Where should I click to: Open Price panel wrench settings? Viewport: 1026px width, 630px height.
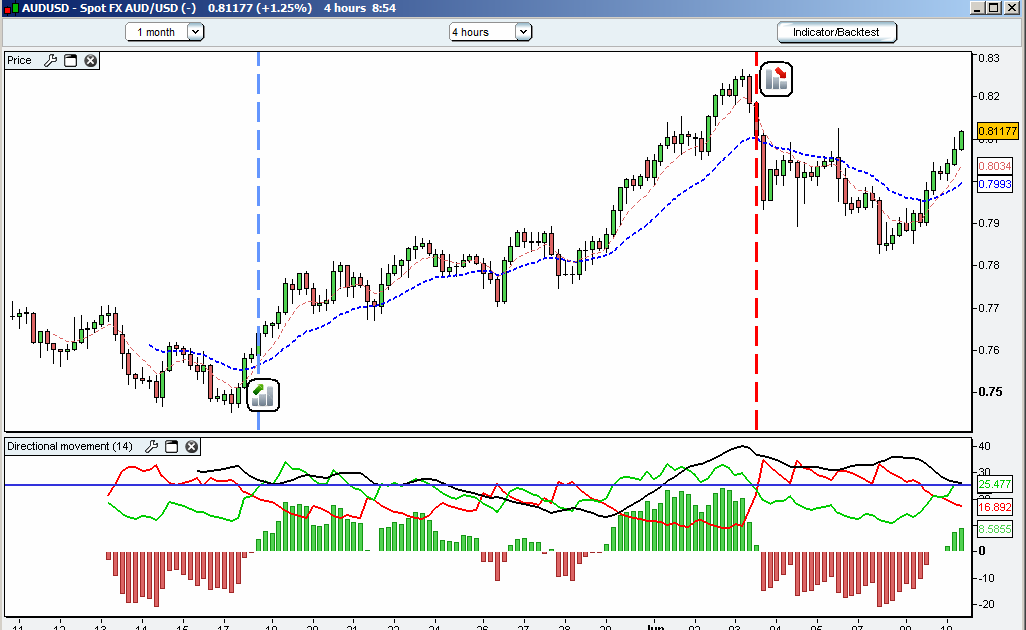pyautogui.click(x=50, y=61)
